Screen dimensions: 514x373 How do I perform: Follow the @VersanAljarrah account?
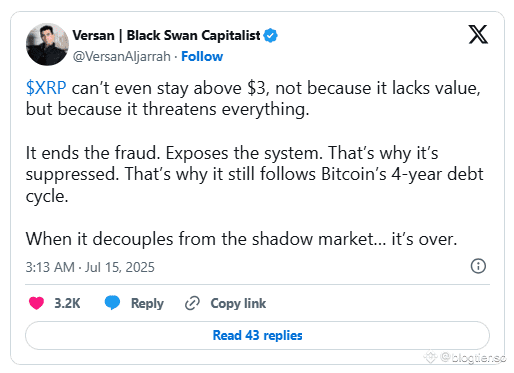click(x=202, y=56)
